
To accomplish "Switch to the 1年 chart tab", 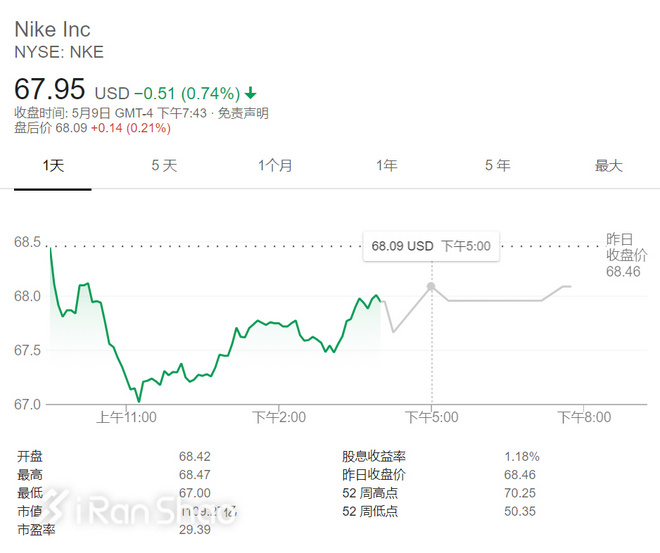I will pyautogui.click(x=386, y=166).
